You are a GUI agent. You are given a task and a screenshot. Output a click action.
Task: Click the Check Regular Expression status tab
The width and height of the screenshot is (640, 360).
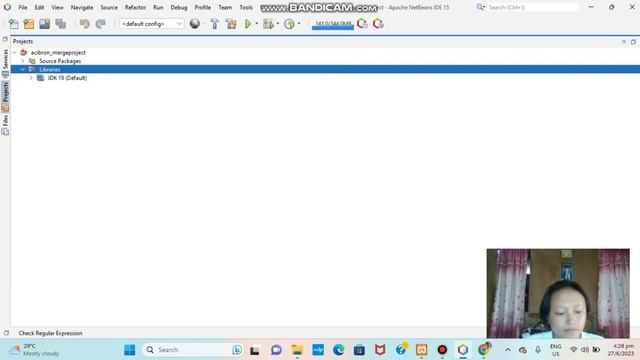[x=50, y=333]
